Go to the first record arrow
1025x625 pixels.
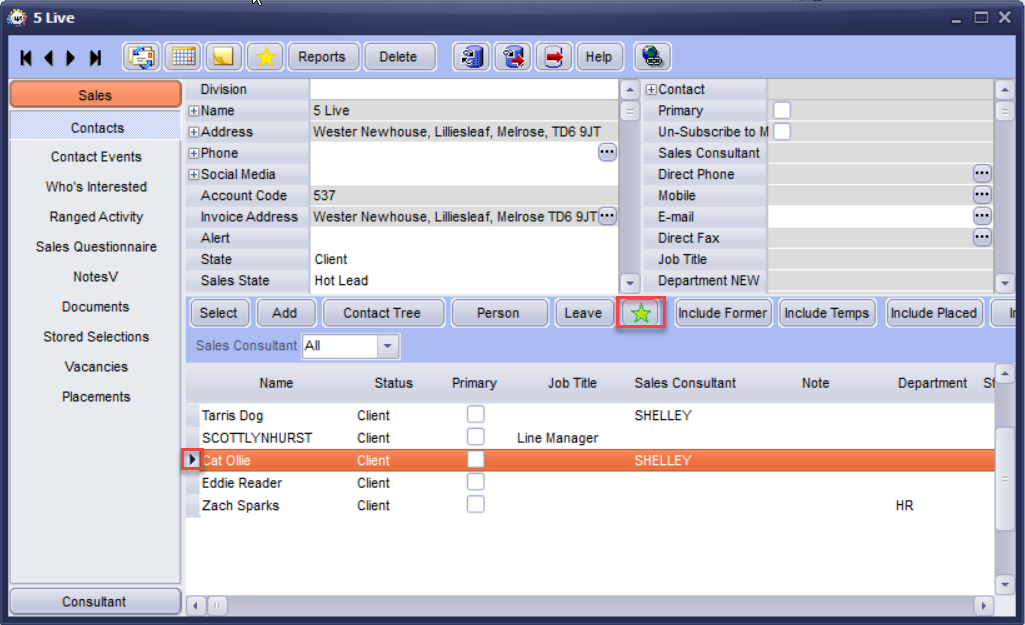point(26,58)
